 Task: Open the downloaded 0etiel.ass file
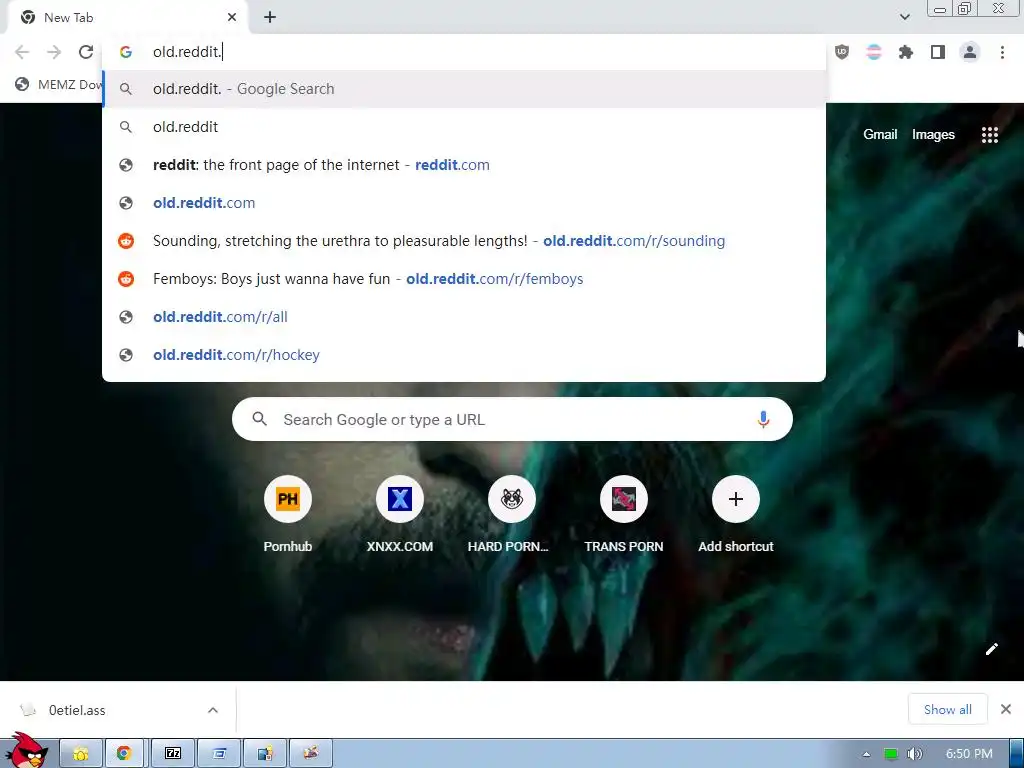tap(77, 710)
